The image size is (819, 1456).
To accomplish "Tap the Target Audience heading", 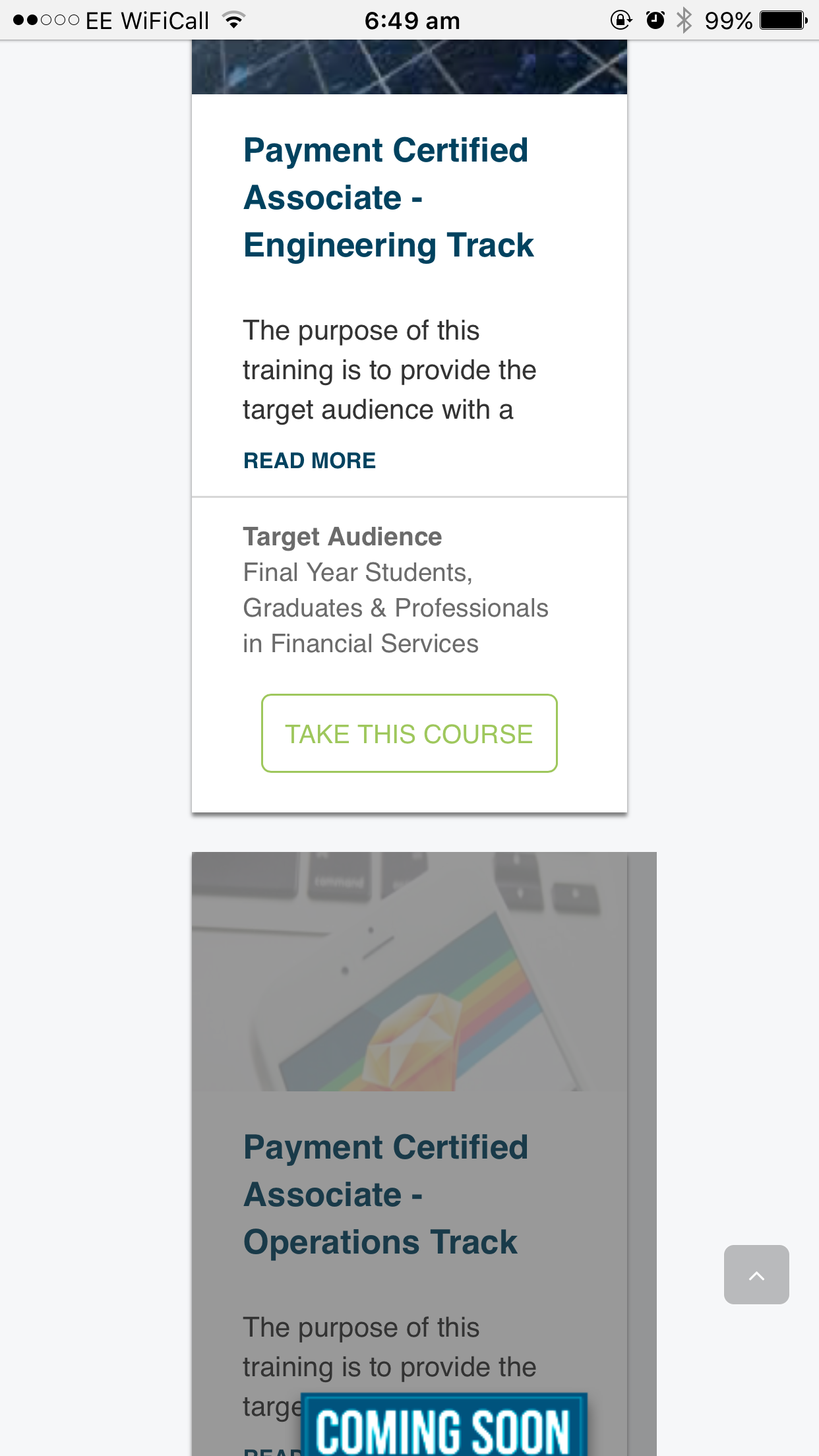I will click(x=342, y=537).
